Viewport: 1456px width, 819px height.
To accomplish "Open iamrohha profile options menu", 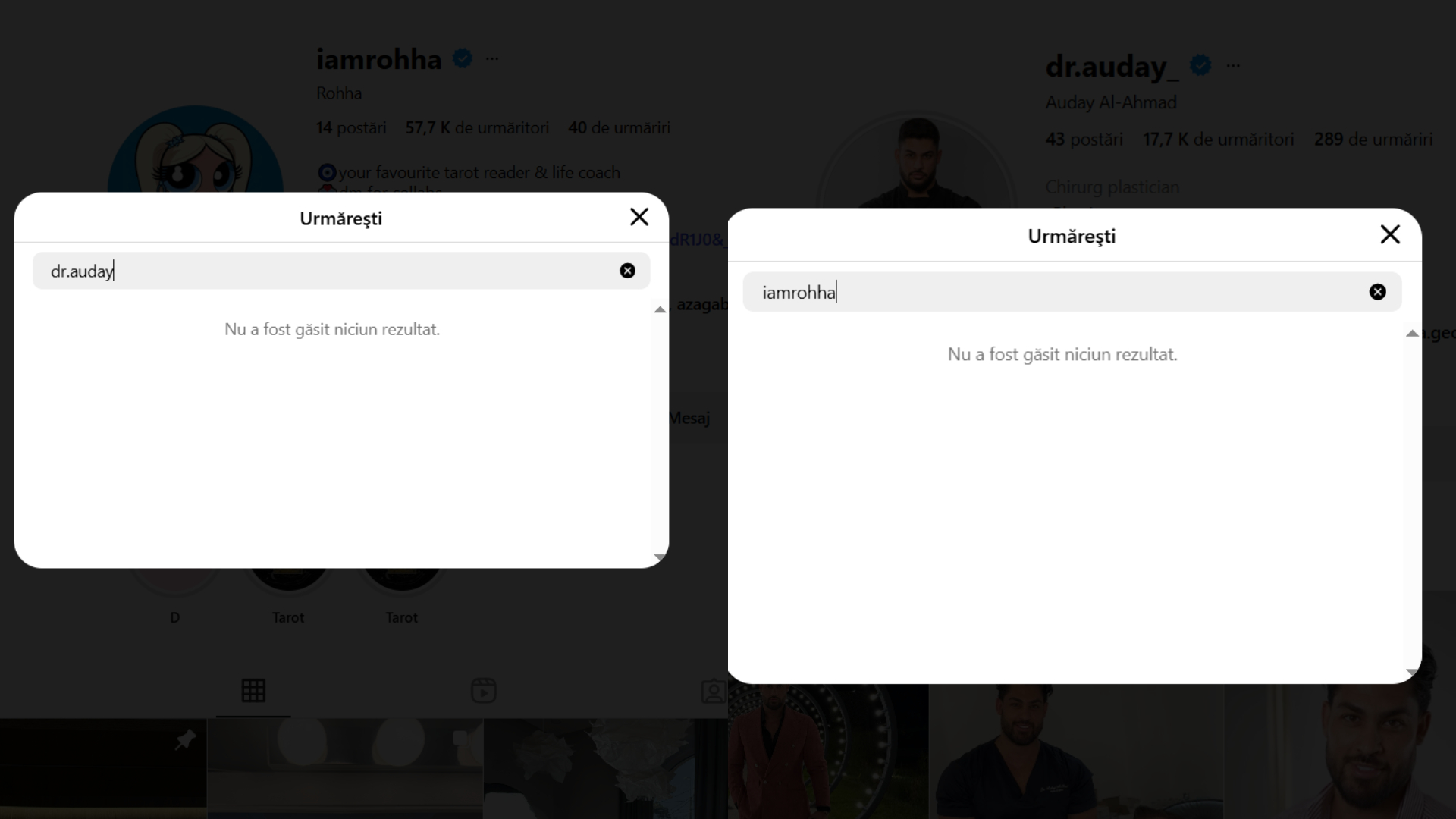I will (x=492, y=58).
